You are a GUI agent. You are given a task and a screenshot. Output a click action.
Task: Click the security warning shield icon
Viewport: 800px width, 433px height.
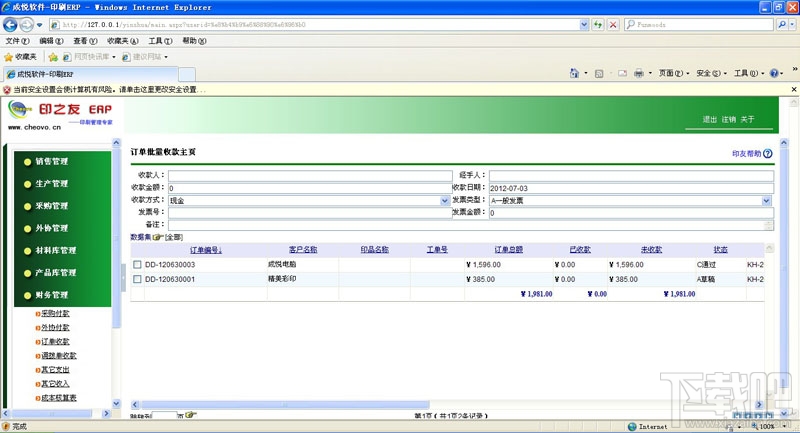[7, 90]
